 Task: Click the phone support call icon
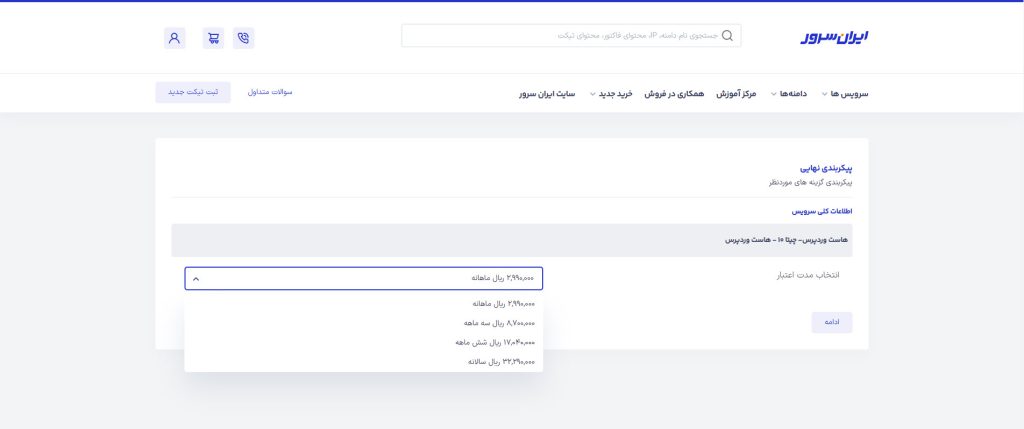pos(243,38)
